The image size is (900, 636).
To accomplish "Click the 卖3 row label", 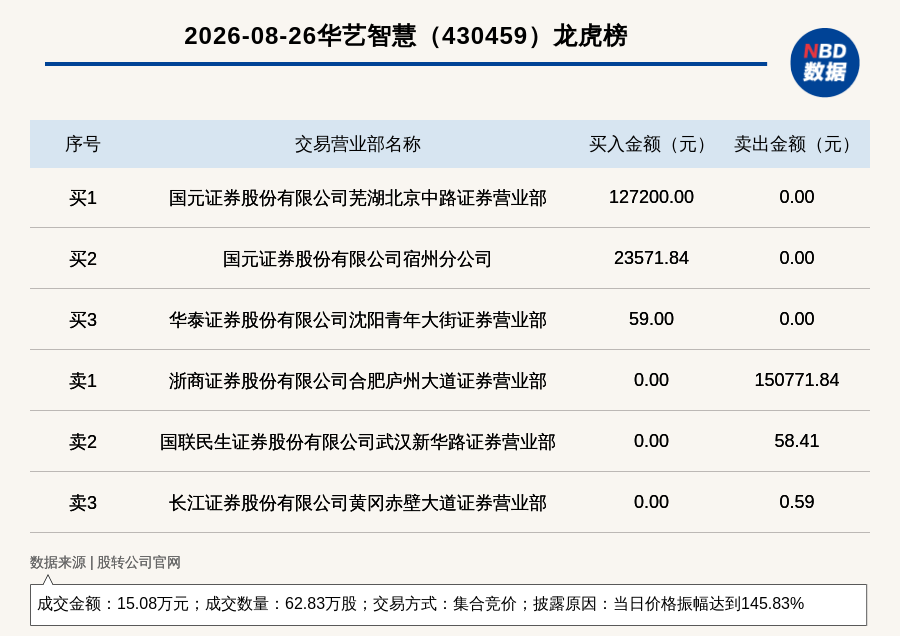I will point(83,503).
